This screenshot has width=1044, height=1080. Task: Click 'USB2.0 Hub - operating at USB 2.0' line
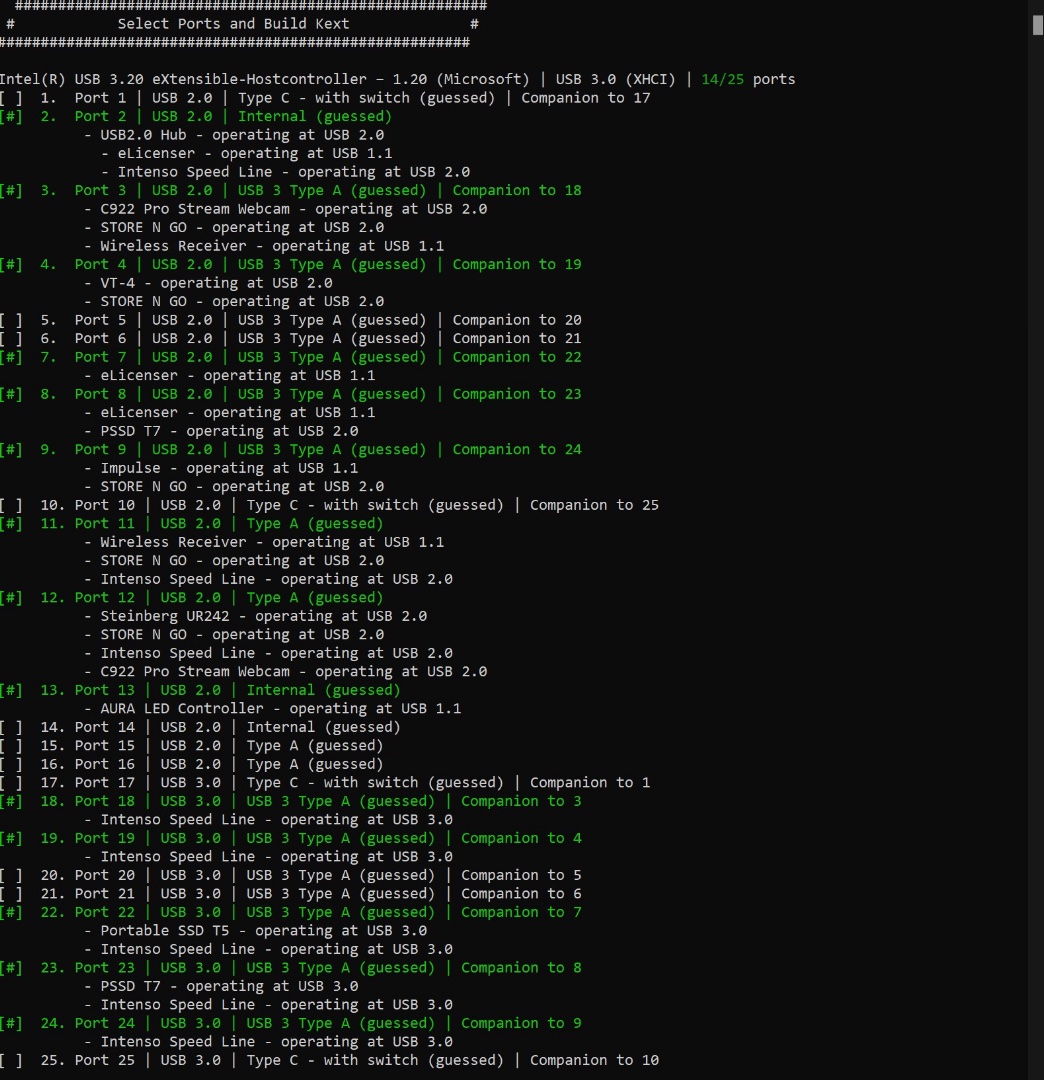click(x=234, y=136)
